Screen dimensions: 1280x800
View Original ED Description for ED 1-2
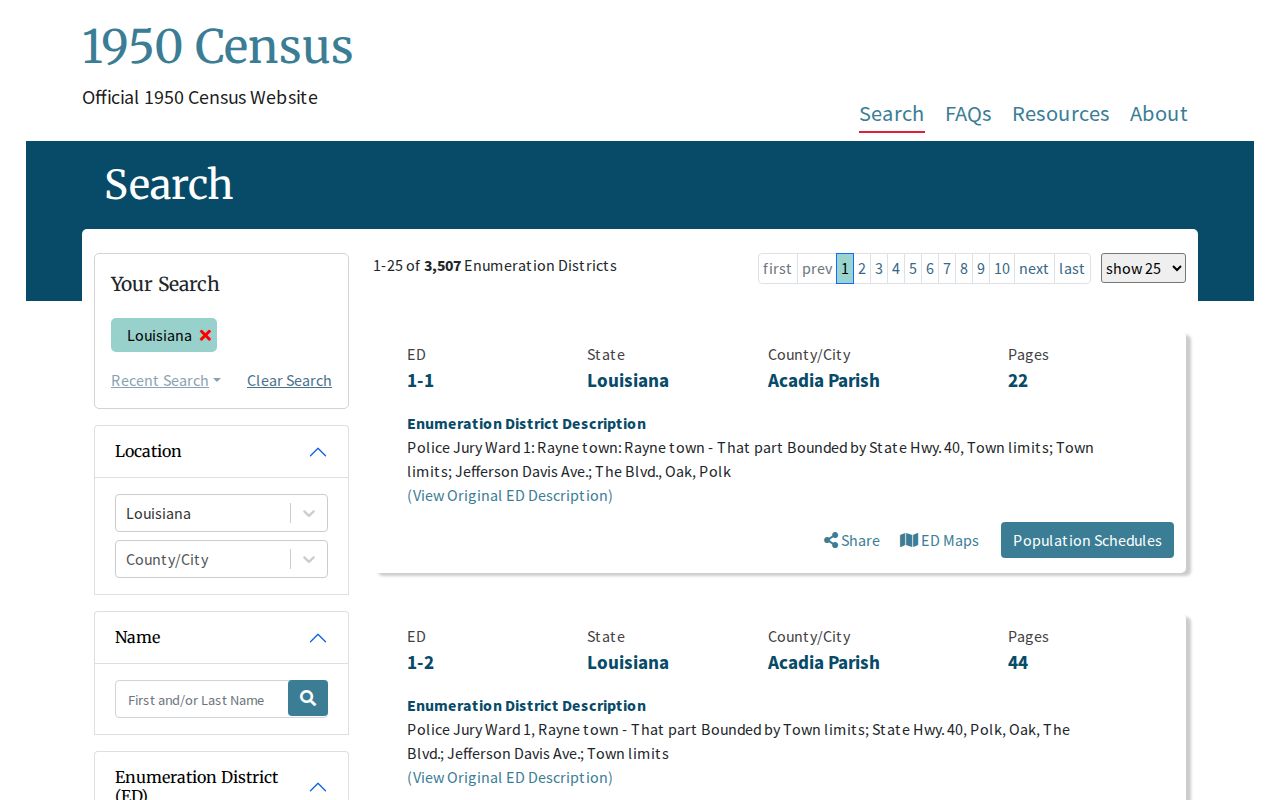coord(510,777)
